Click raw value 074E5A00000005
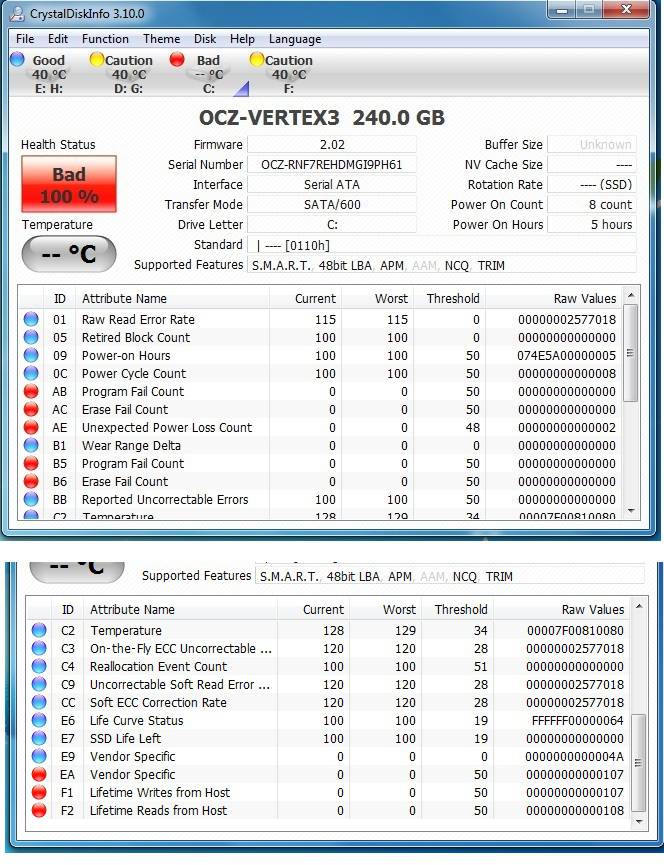Screen dimensions: 664x865 [x=566, y=355]
